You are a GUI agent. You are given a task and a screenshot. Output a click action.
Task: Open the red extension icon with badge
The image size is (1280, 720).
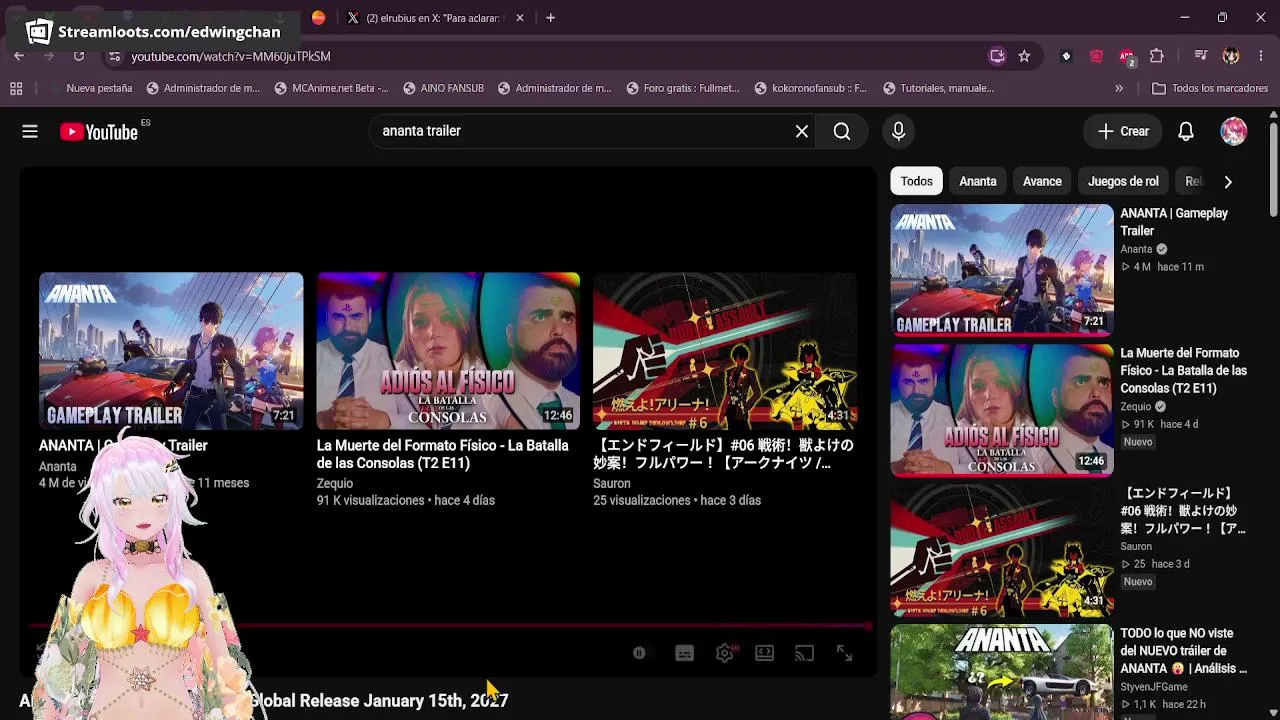1127,56
